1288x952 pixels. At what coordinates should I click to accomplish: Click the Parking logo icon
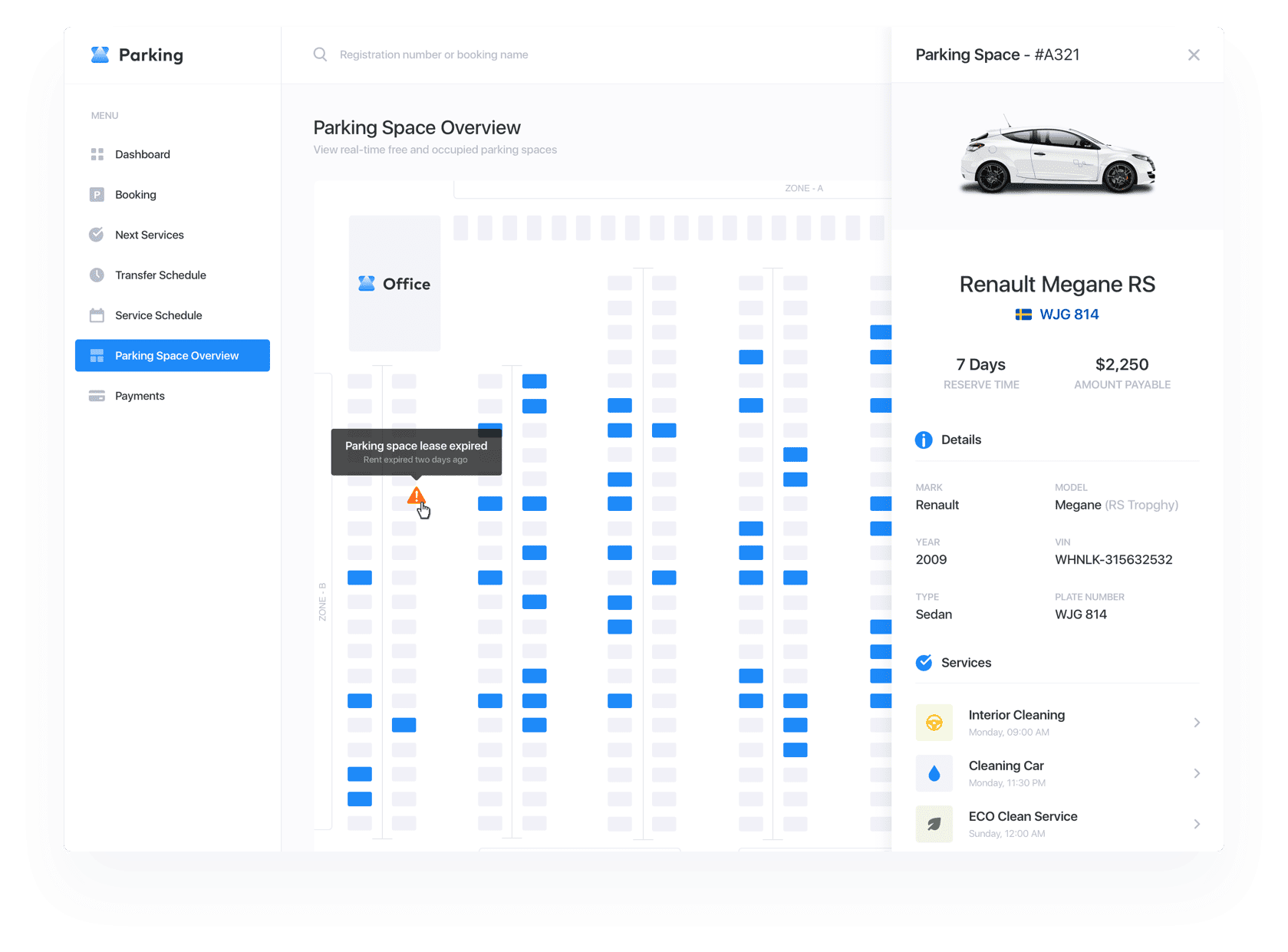100,54
